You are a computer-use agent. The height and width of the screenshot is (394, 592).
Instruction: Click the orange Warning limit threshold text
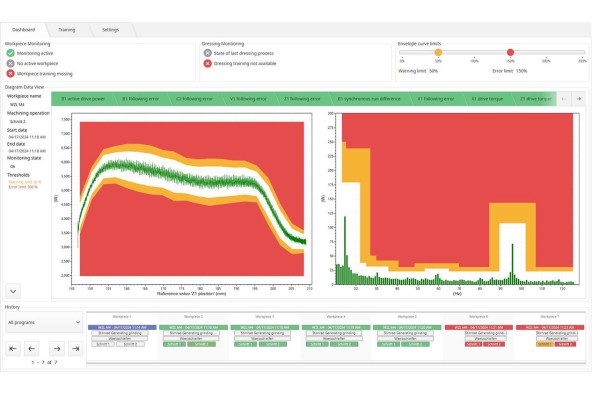(25, 182)
